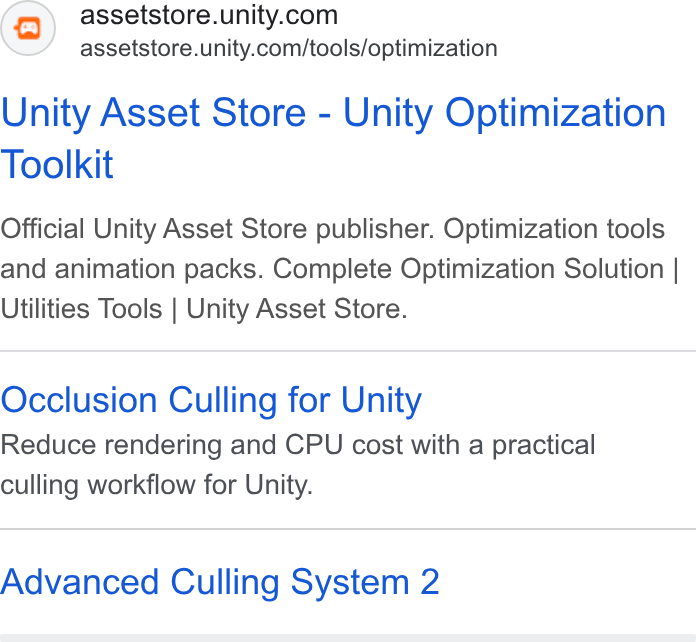Click the Optimization tools phrase in the snippet
Image resolution: width=696 pixels, height=642 pixels.
[x=554, y=229]
